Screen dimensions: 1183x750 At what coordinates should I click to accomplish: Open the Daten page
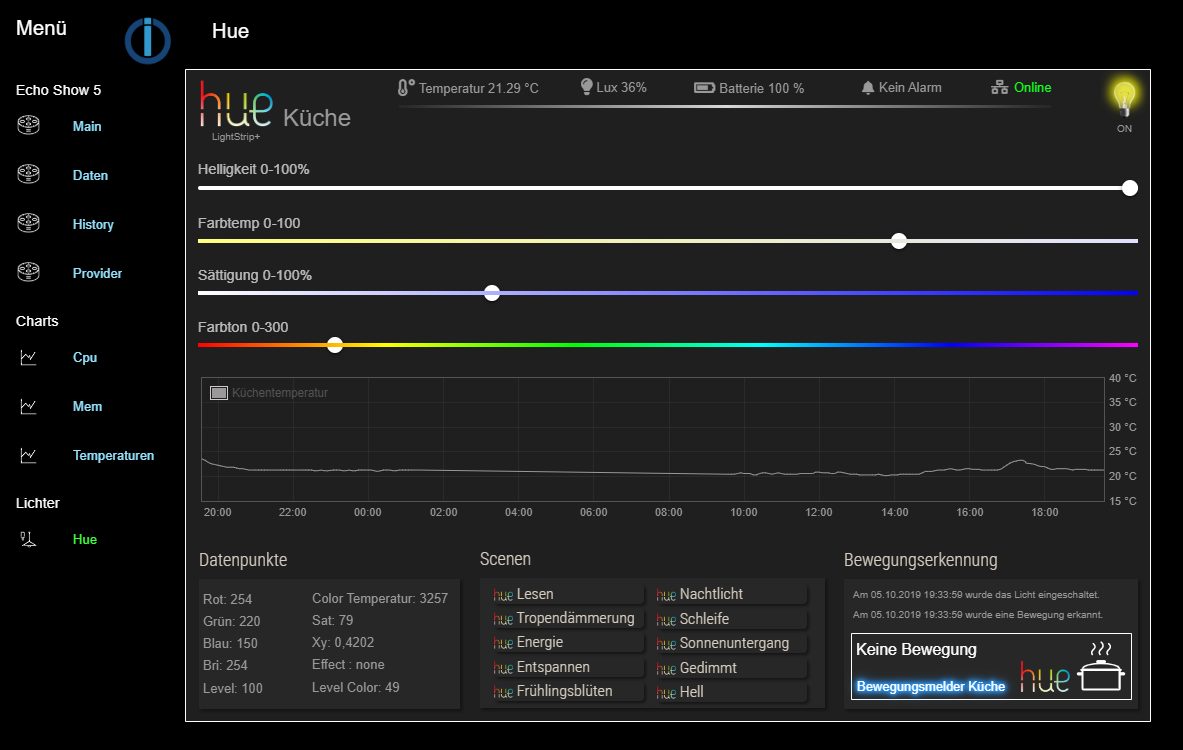click(90, 175)
